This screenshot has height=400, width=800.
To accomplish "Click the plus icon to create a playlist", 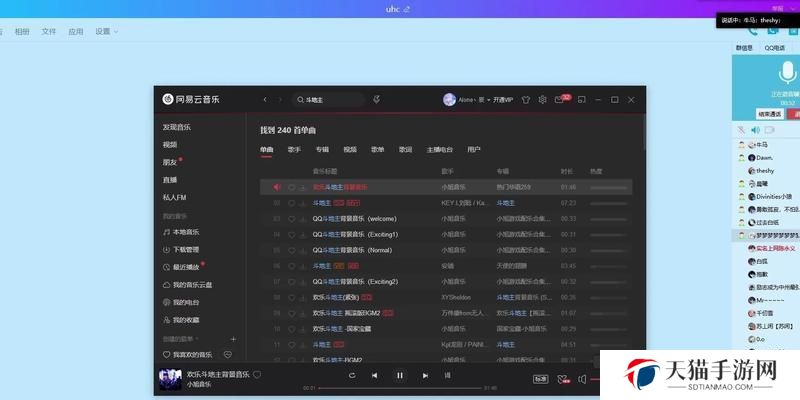I will coord(233,339).
